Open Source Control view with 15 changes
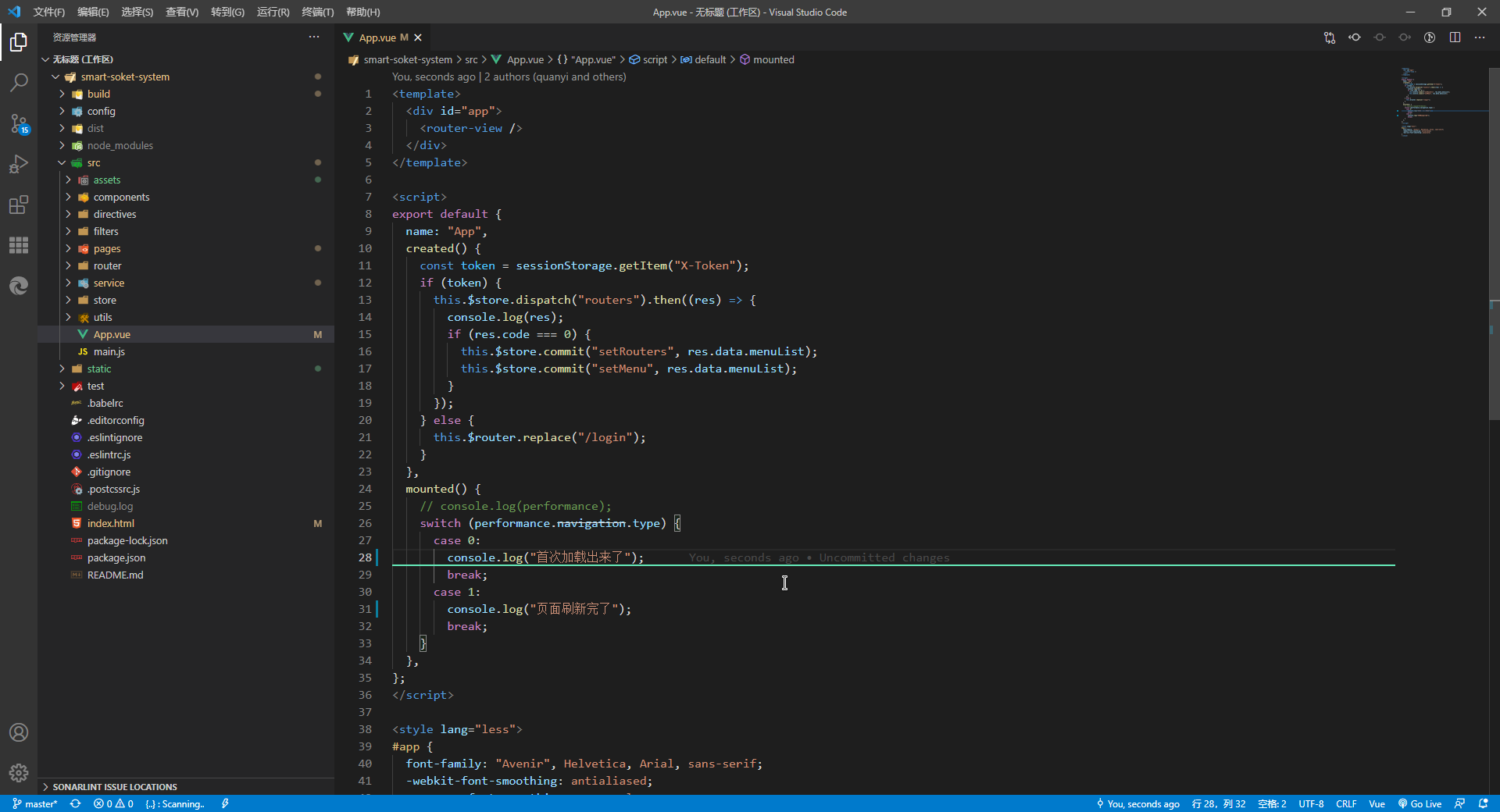This screenshot has height=812, width=1500. pyautogui.click(x=19, y=123)
